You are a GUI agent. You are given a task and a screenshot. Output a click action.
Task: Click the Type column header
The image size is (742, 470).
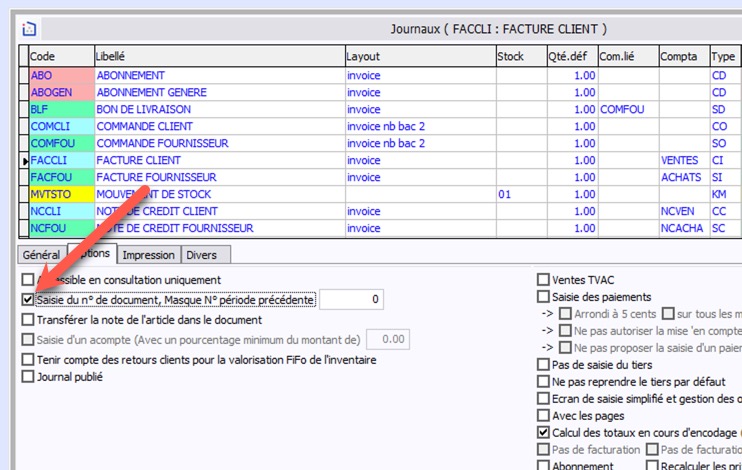725,56
